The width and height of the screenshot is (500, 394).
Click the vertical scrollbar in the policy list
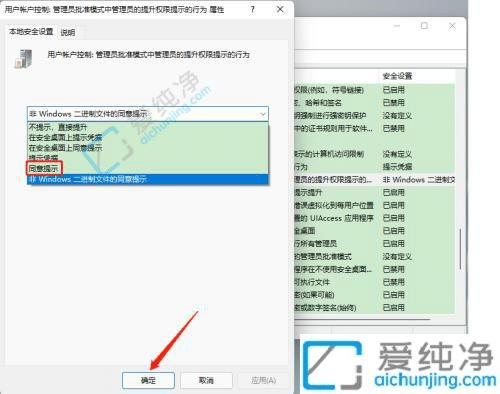(460, 249)
